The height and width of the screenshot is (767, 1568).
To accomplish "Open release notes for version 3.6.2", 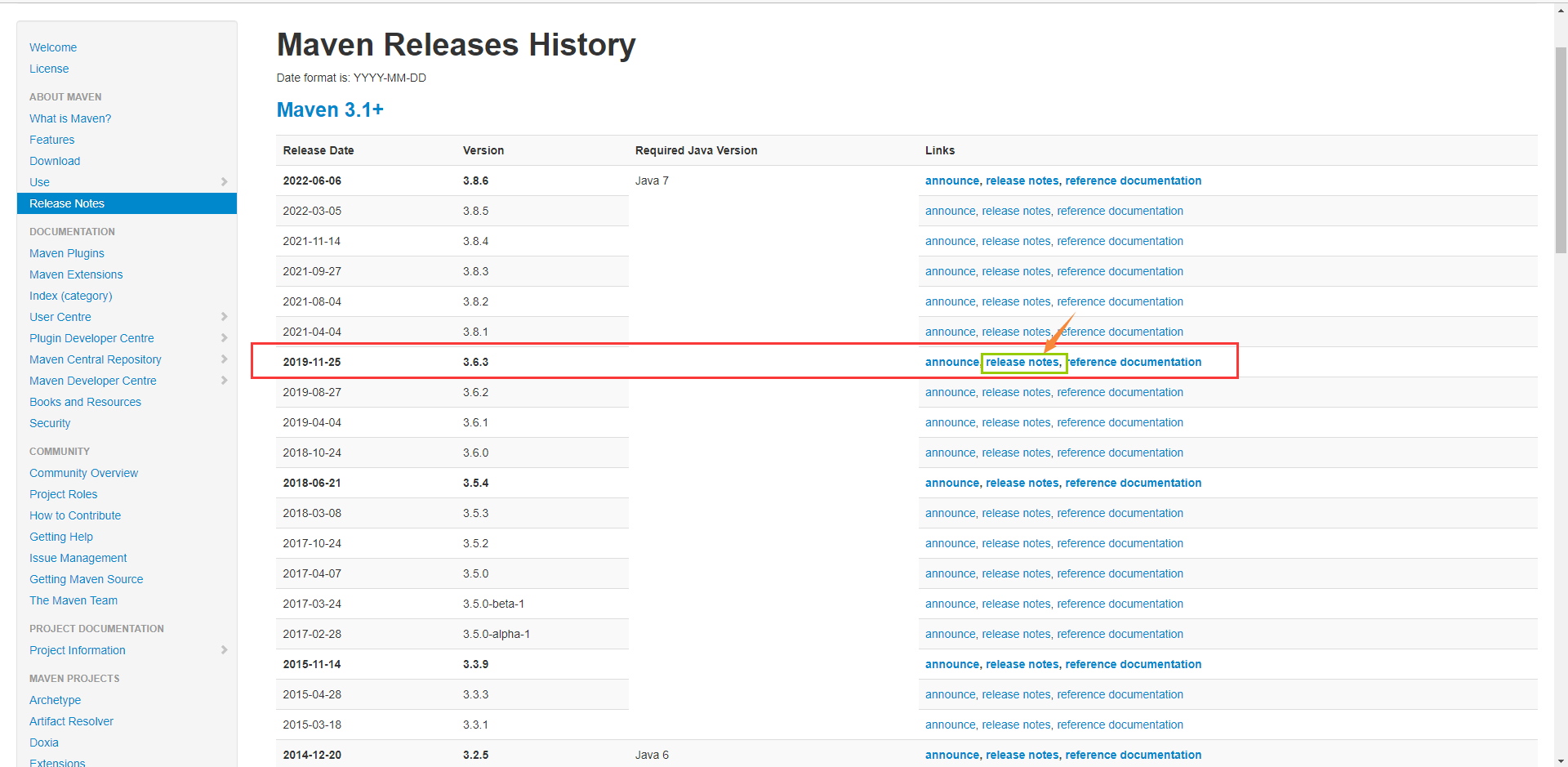I will pyautogui.click(x=1016, y=392).
